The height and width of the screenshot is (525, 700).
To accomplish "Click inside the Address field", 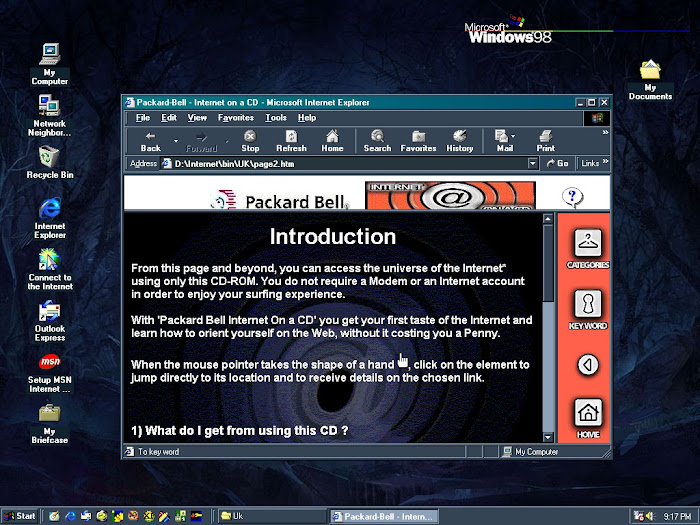I will [x=344, y=163].
